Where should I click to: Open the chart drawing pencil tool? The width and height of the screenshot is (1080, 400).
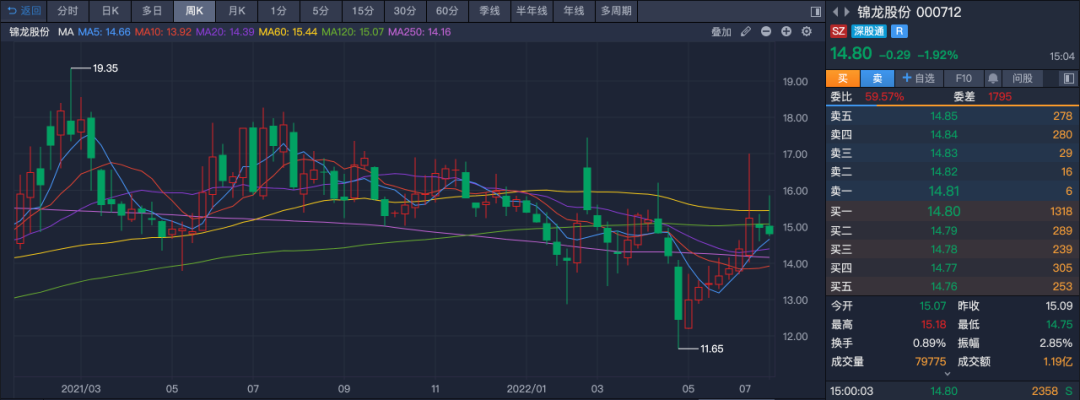point(745,32)
